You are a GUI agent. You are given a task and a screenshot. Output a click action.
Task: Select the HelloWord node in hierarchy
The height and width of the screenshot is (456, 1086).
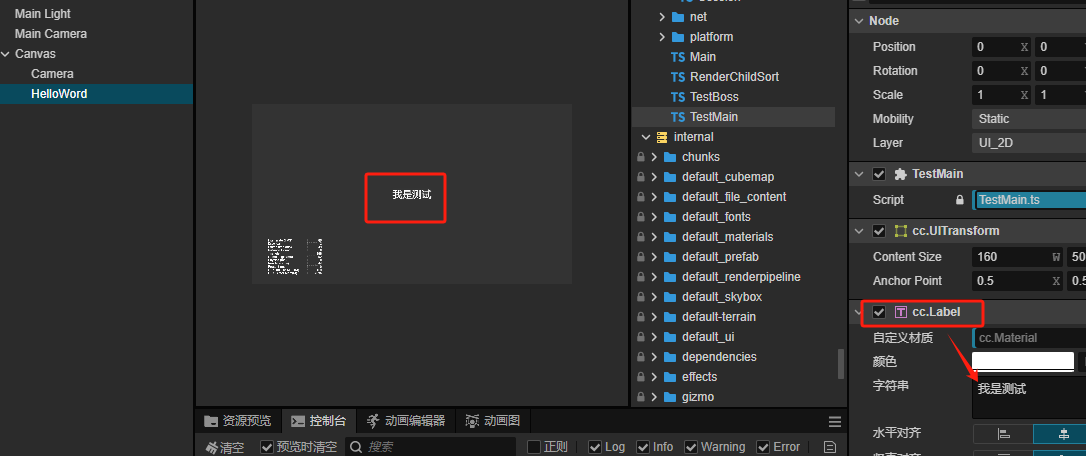tap(96, 94)
